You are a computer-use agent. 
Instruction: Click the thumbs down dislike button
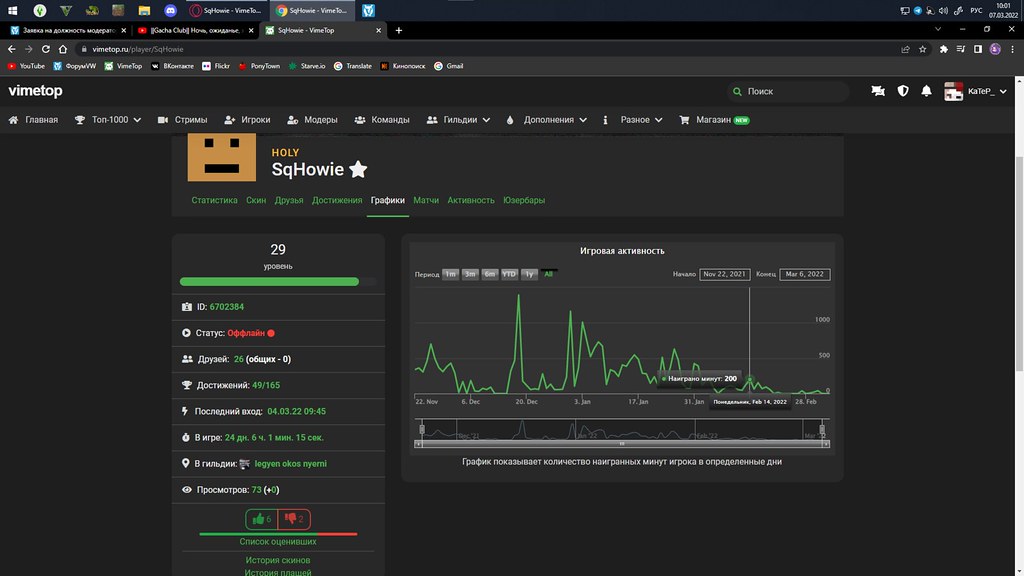294,519
